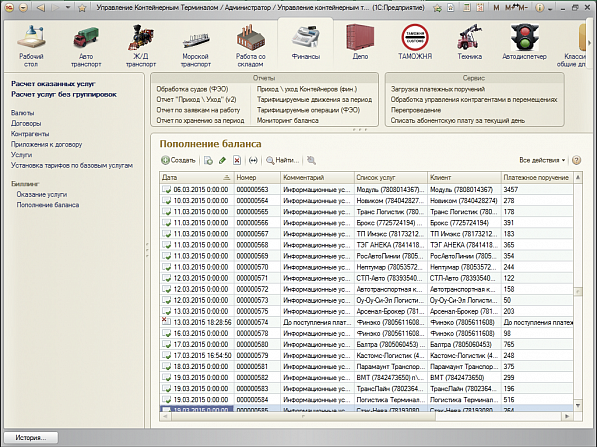Open Работа со складом factory section
Viewport: 597px width, 447px height.
pyautogui.click(x=251, y=46)
